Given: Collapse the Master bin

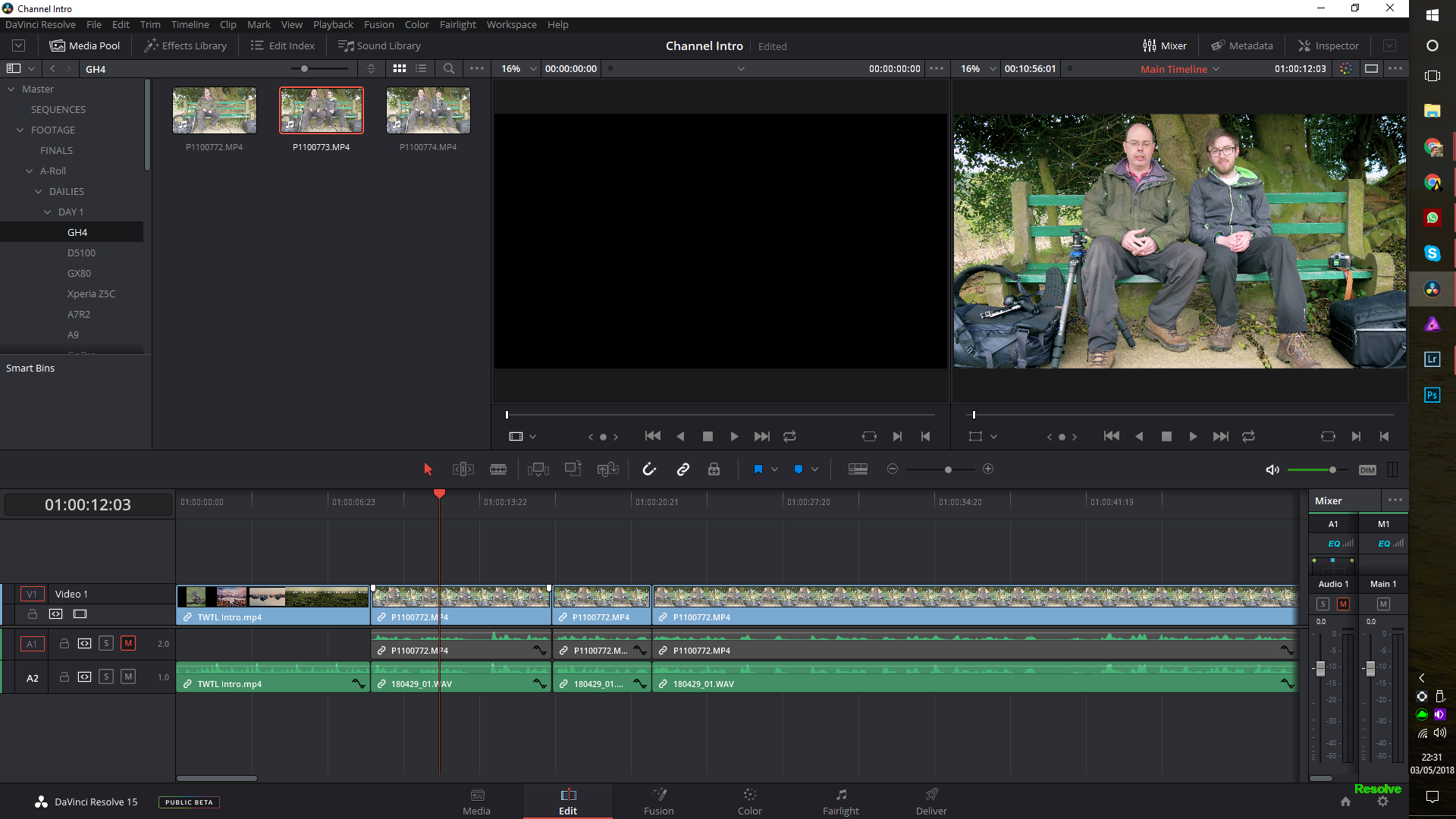Looking at the screenshot, I should tap(11, 89).
